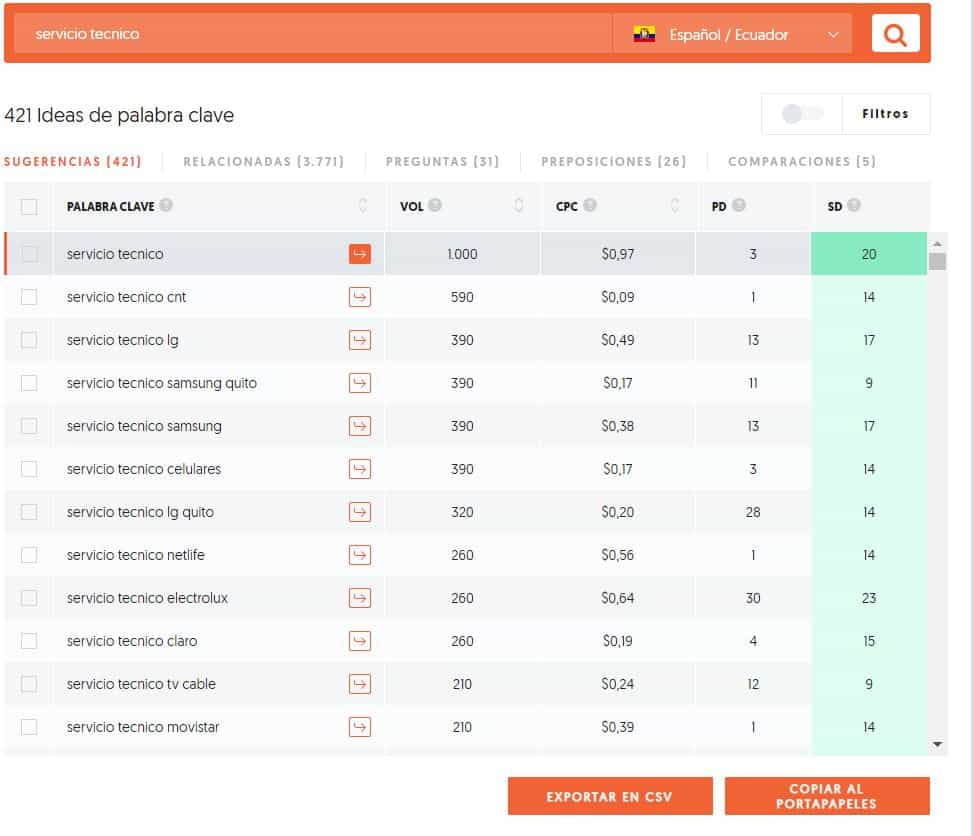
Task: Open arrow icon for servicio tecnico cnt
Action: [x=360, y=297]
